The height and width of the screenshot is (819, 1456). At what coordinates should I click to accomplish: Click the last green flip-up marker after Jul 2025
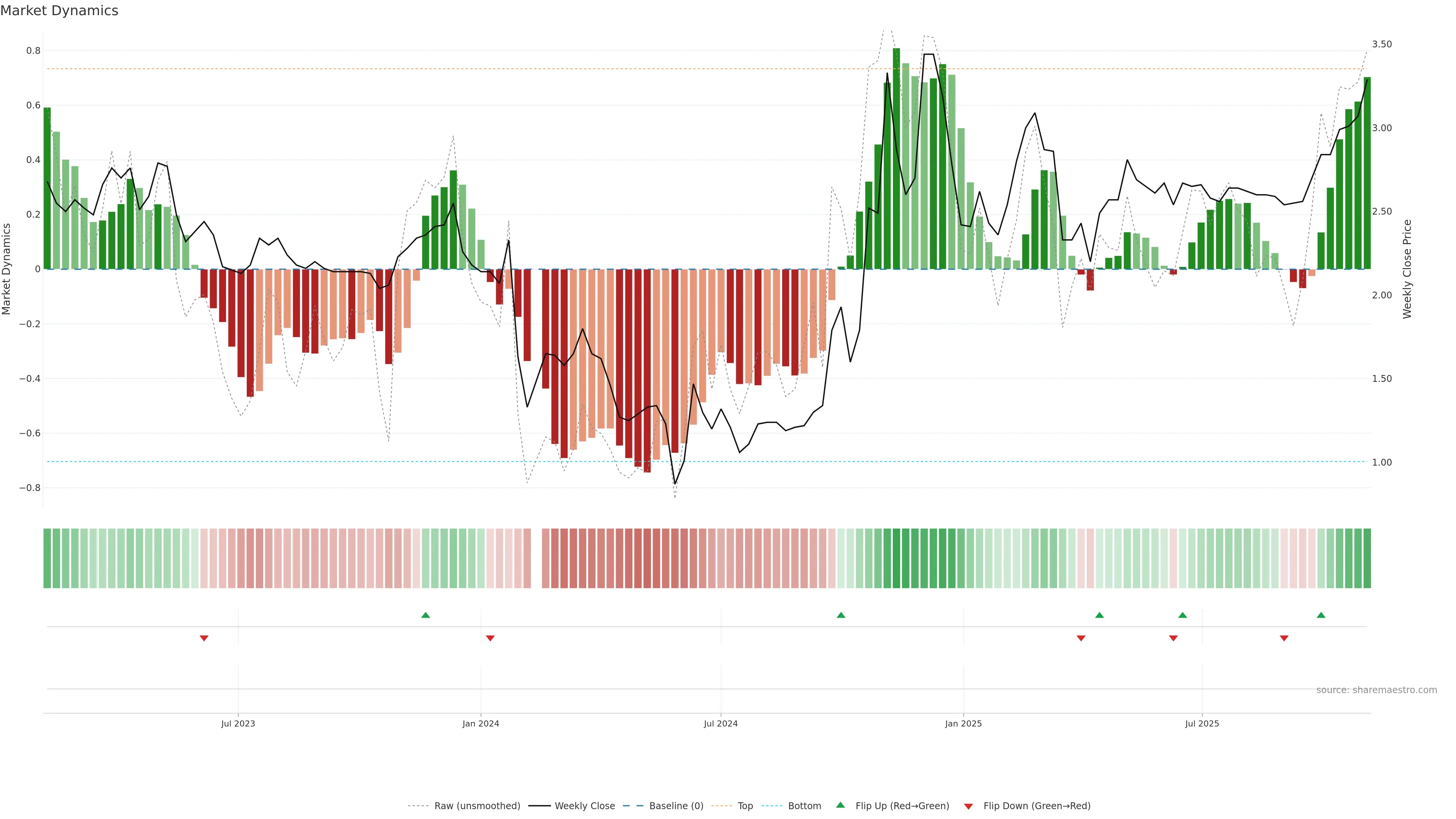[x=1321, y=615]
